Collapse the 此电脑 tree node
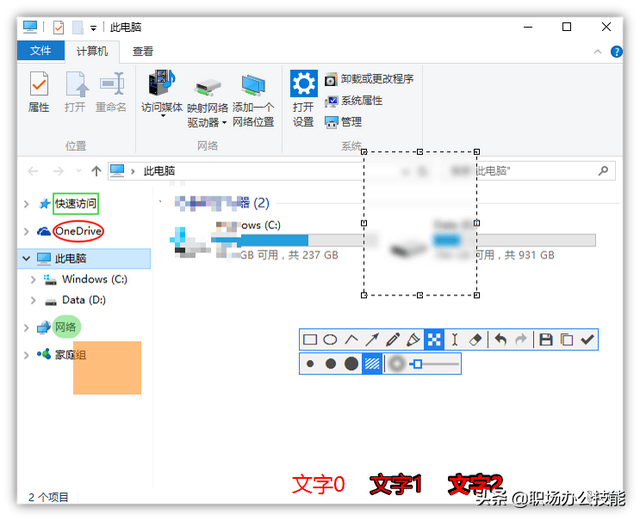 pos(26,258)
